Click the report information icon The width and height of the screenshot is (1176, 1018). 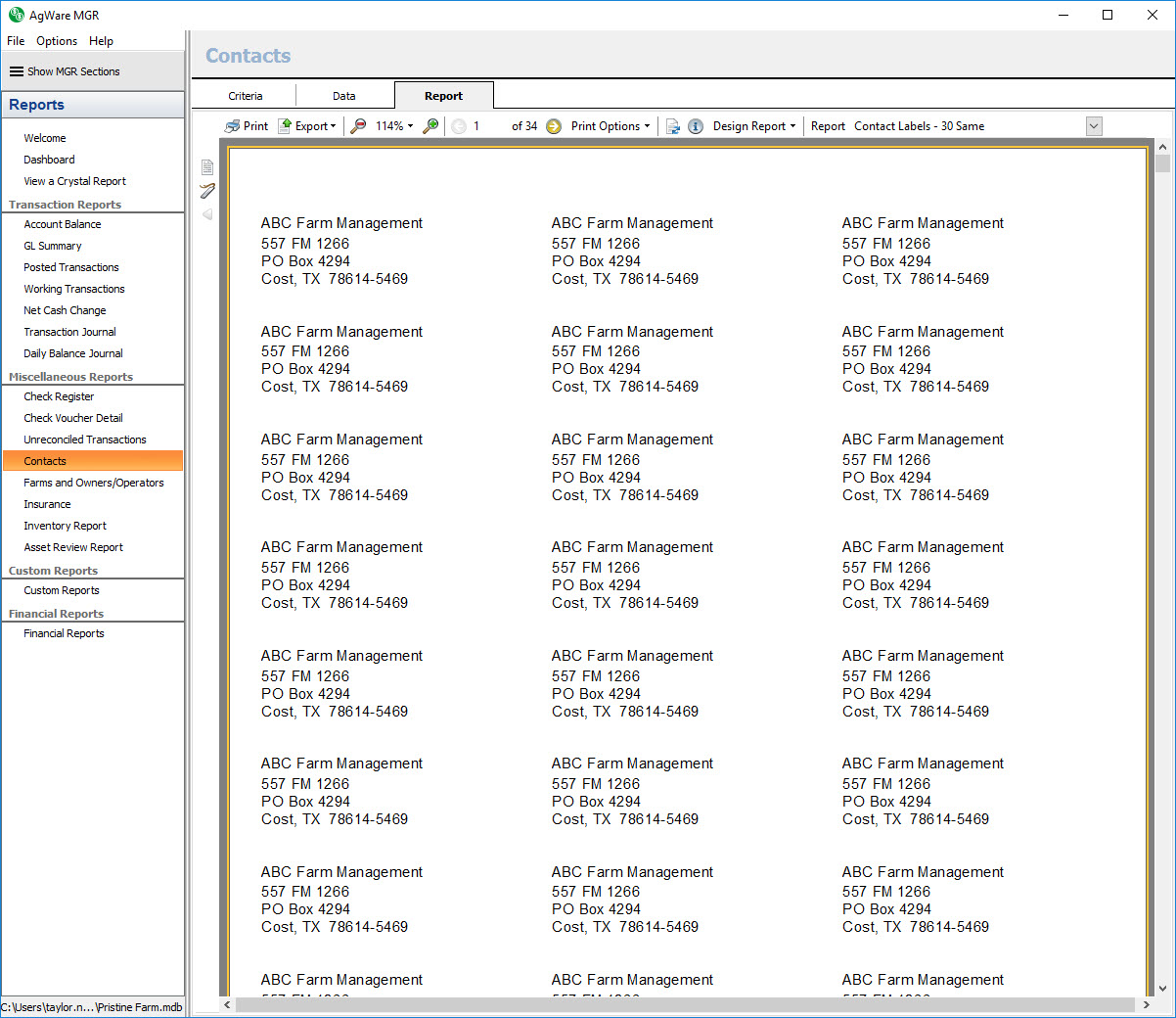pyautogui.click(x=696, y=126)
